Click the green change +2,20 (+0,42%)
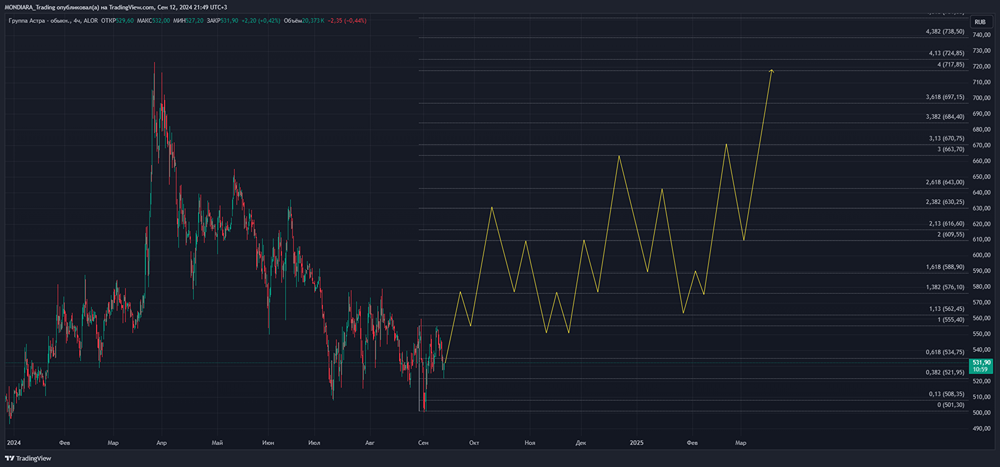This screenshot has width=1000, height=467. click(x=261, y=20)
